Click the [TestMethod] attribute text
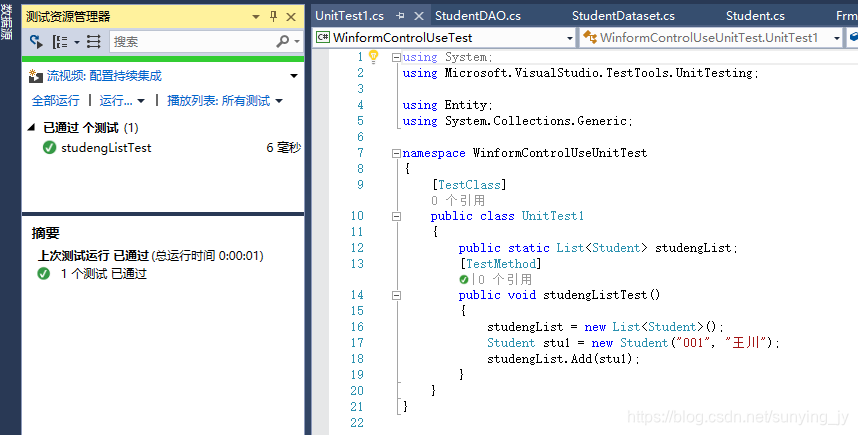This screenshot has width=858, height=435. 500,264
